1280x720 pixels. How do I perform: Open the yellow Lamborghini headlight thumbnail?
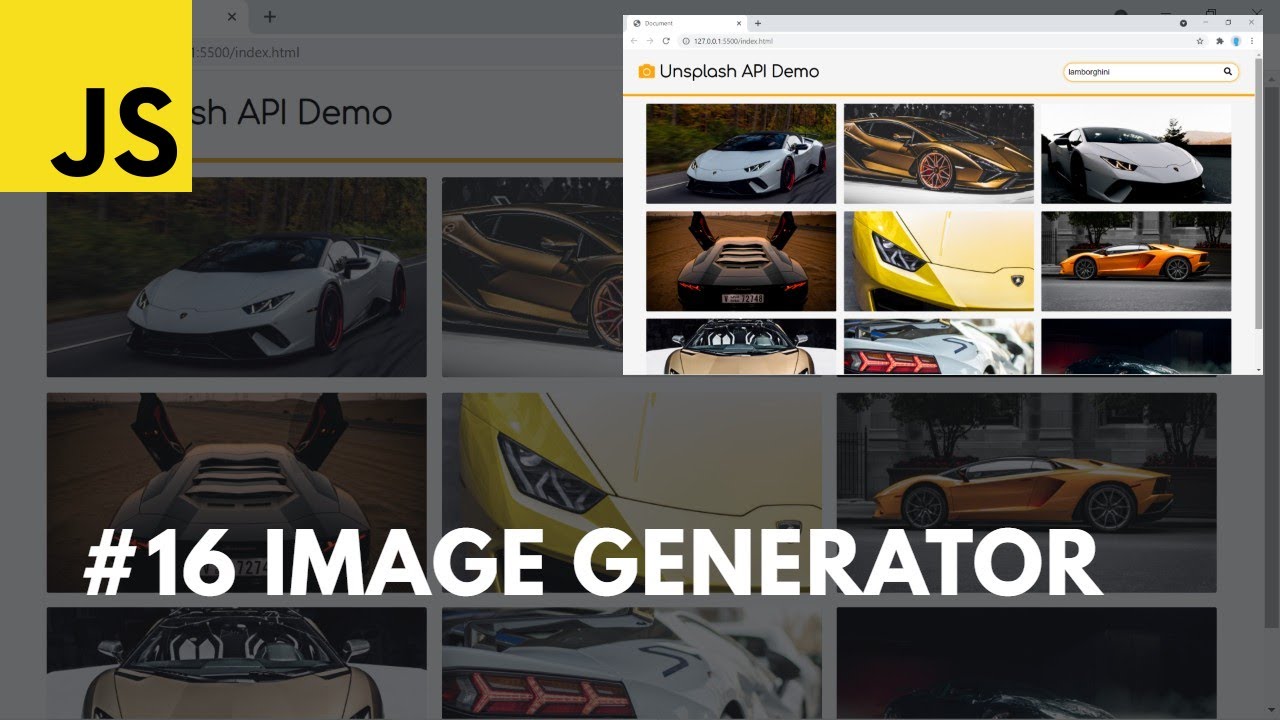938,261
